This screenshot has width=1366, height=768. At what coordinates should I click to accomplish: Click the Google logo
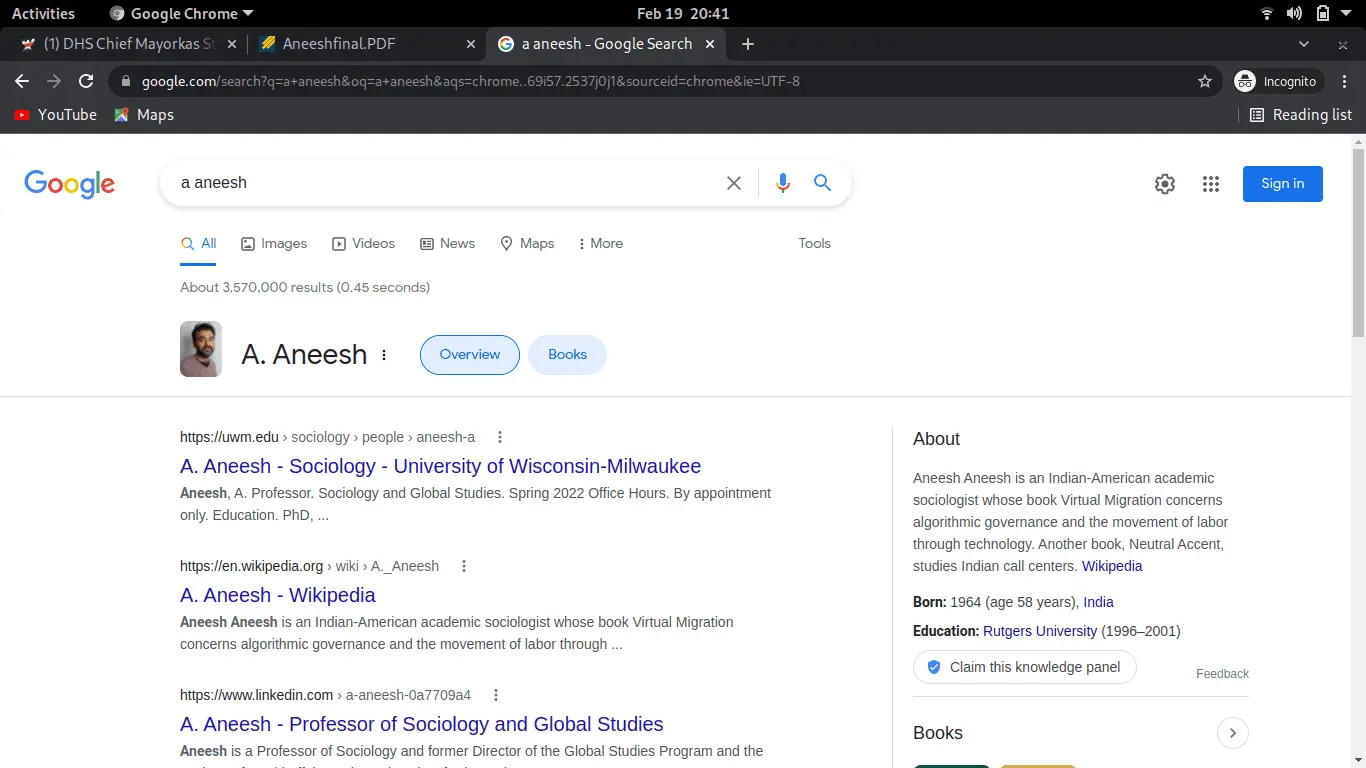tap(69, 184)
